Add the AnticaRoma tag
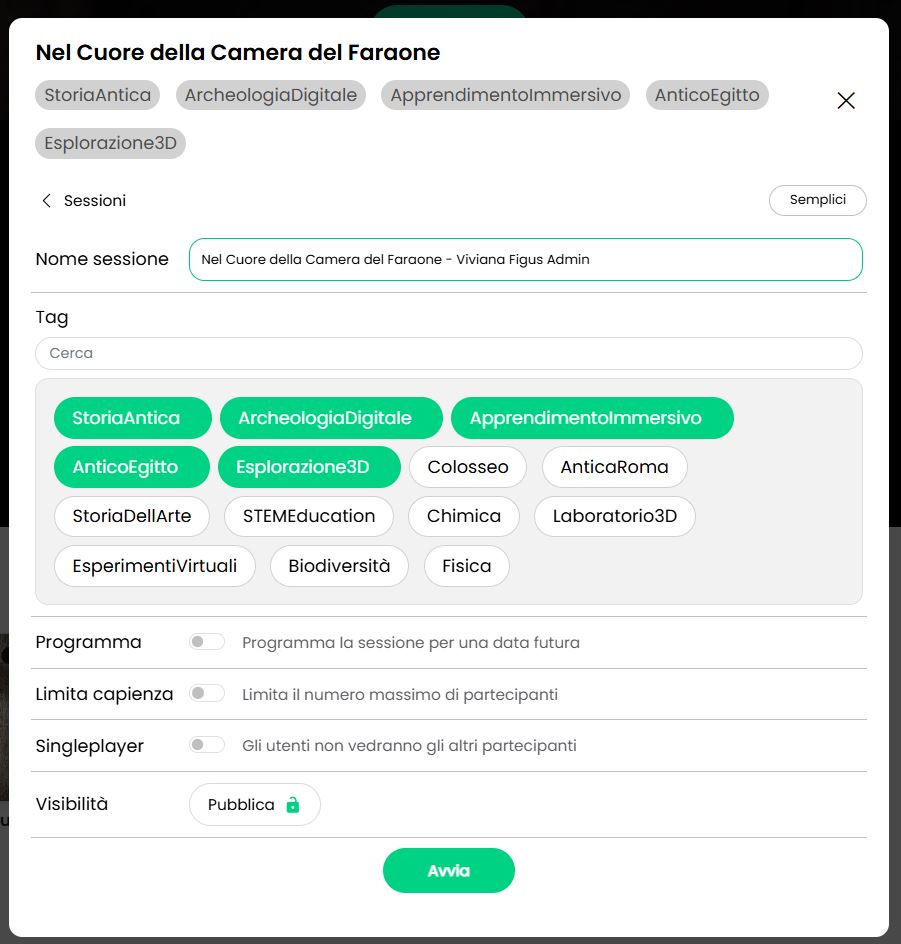 click(x=615, y=466)
